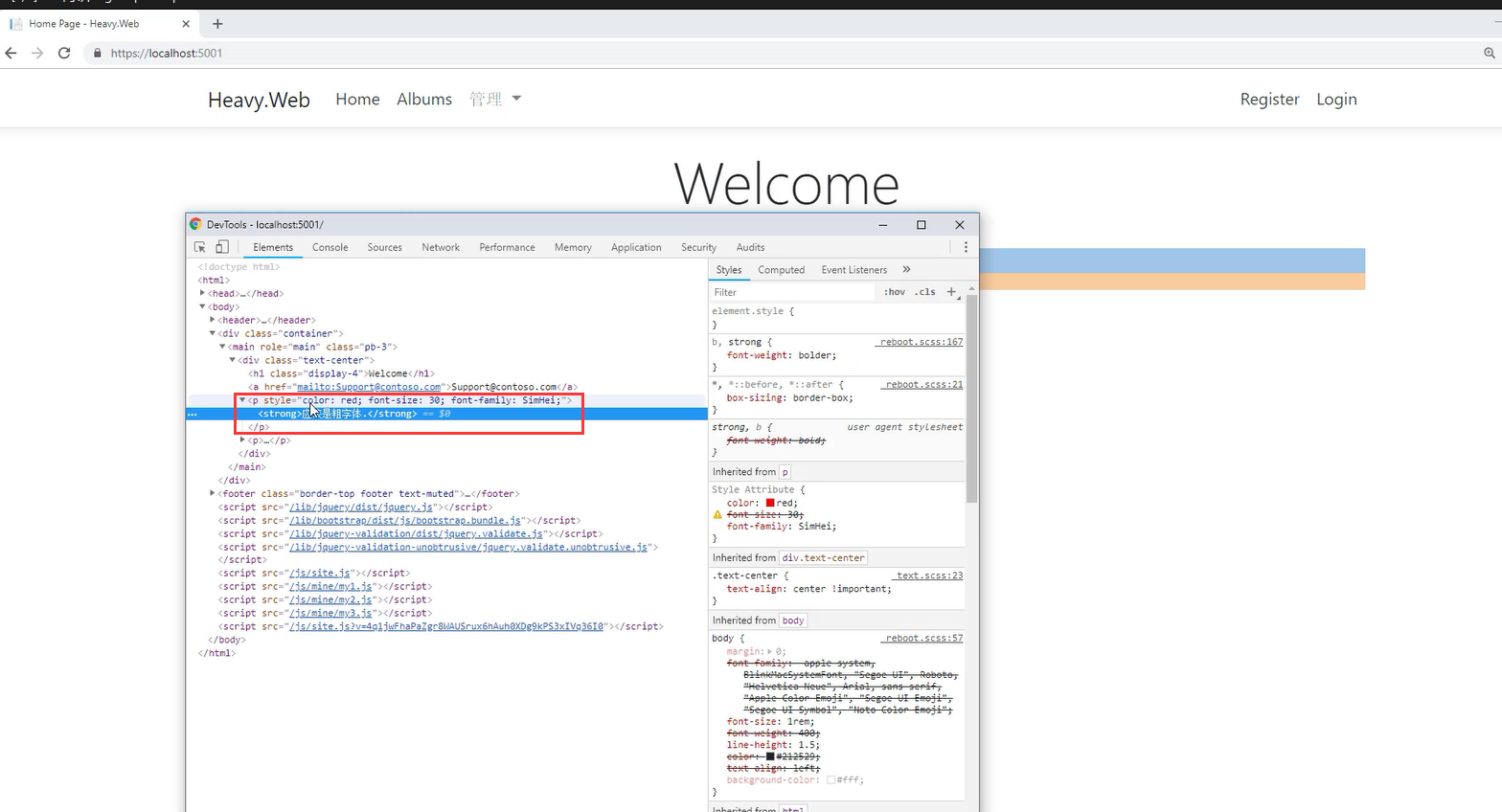Click the font-size invalid property warning icon
1502x812 pixels.
(717, 515)
